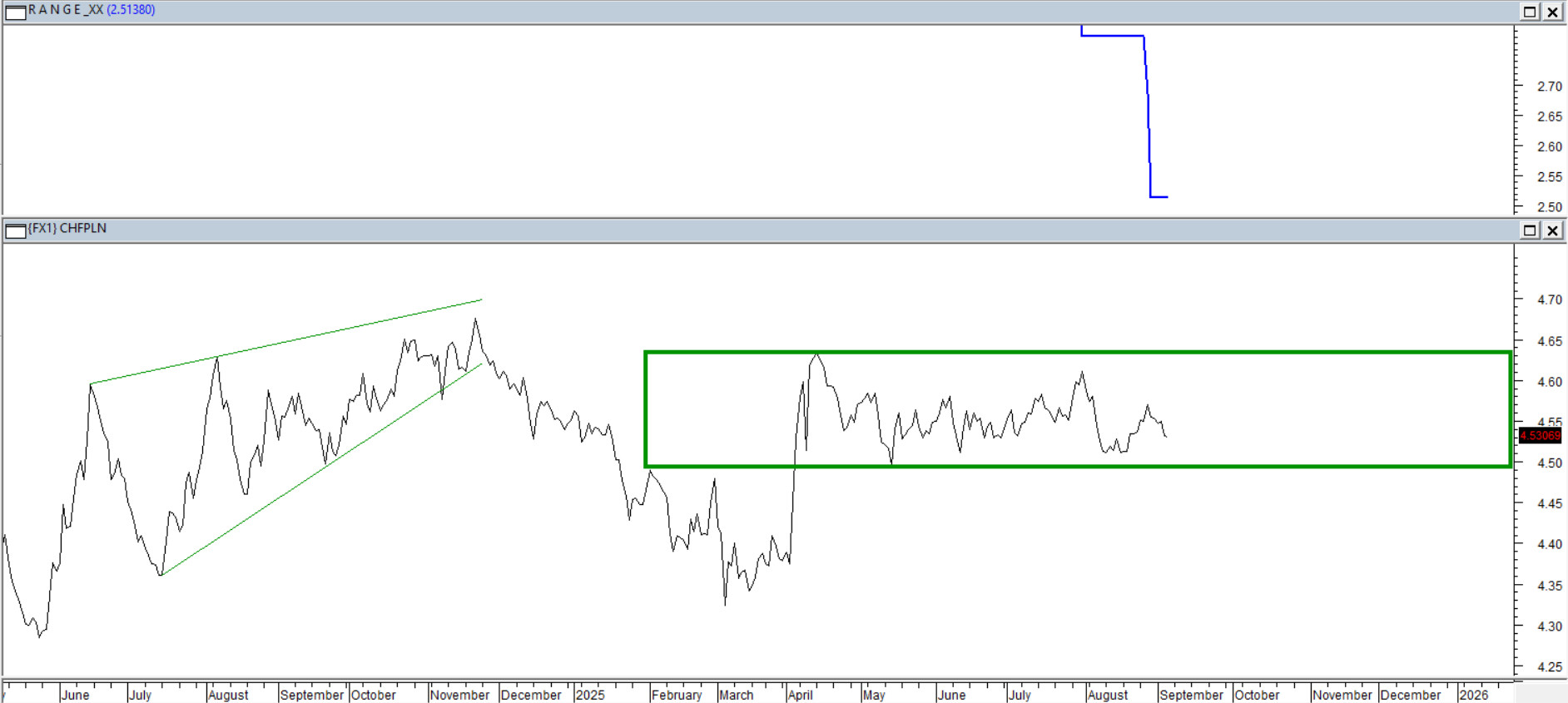Screen dimensions: 1568x703
Task: Click the 2026 year marker on time axis
Action: pyautogui.click(x=1473, y=695)
